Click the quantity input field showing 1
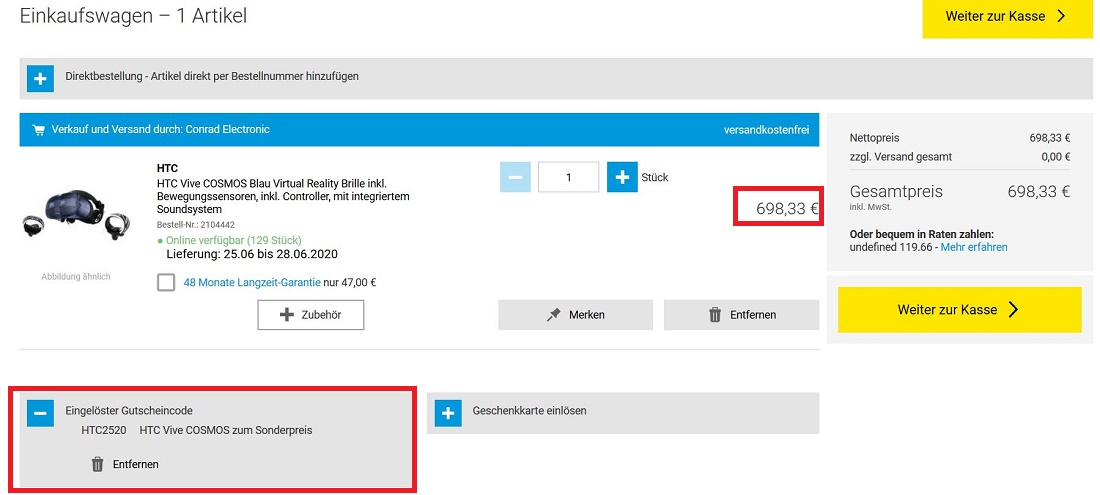The height and width of the screenshot is (495, 1100). tap(568, 177)
